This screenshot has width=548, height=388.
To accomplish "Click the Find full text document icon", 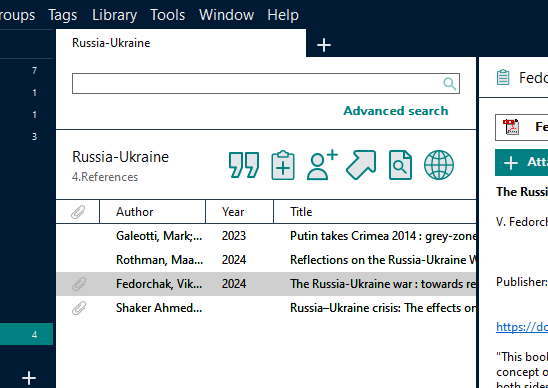I will [401, 165].
